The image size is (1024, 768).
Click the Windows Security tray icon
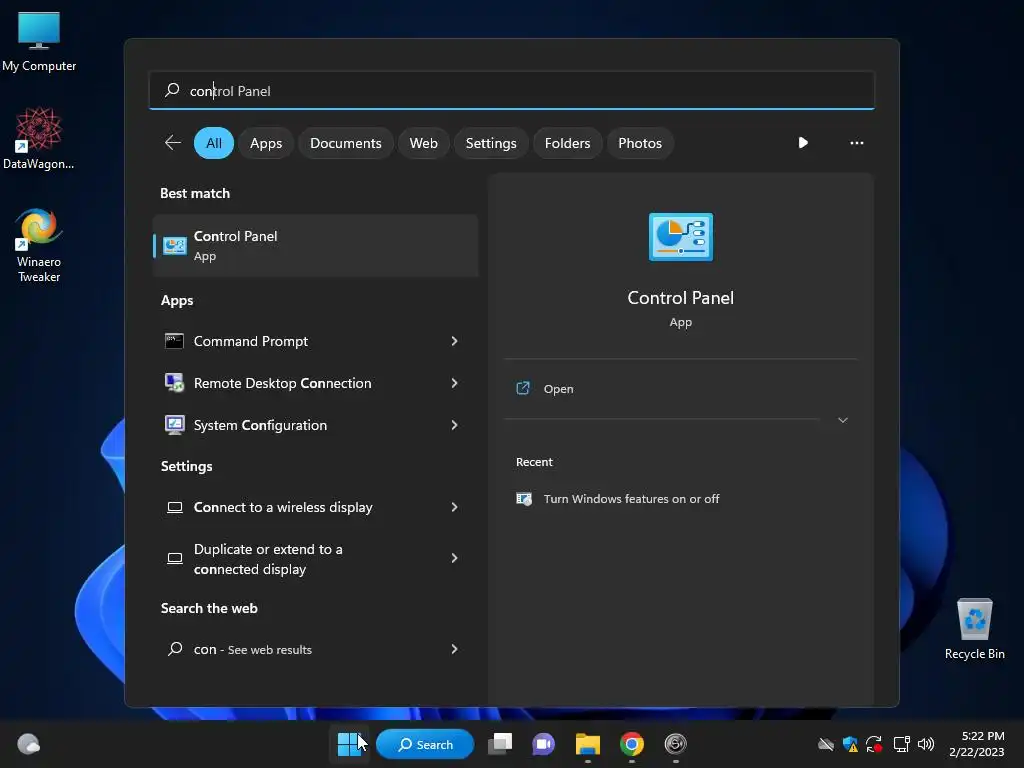850,744
